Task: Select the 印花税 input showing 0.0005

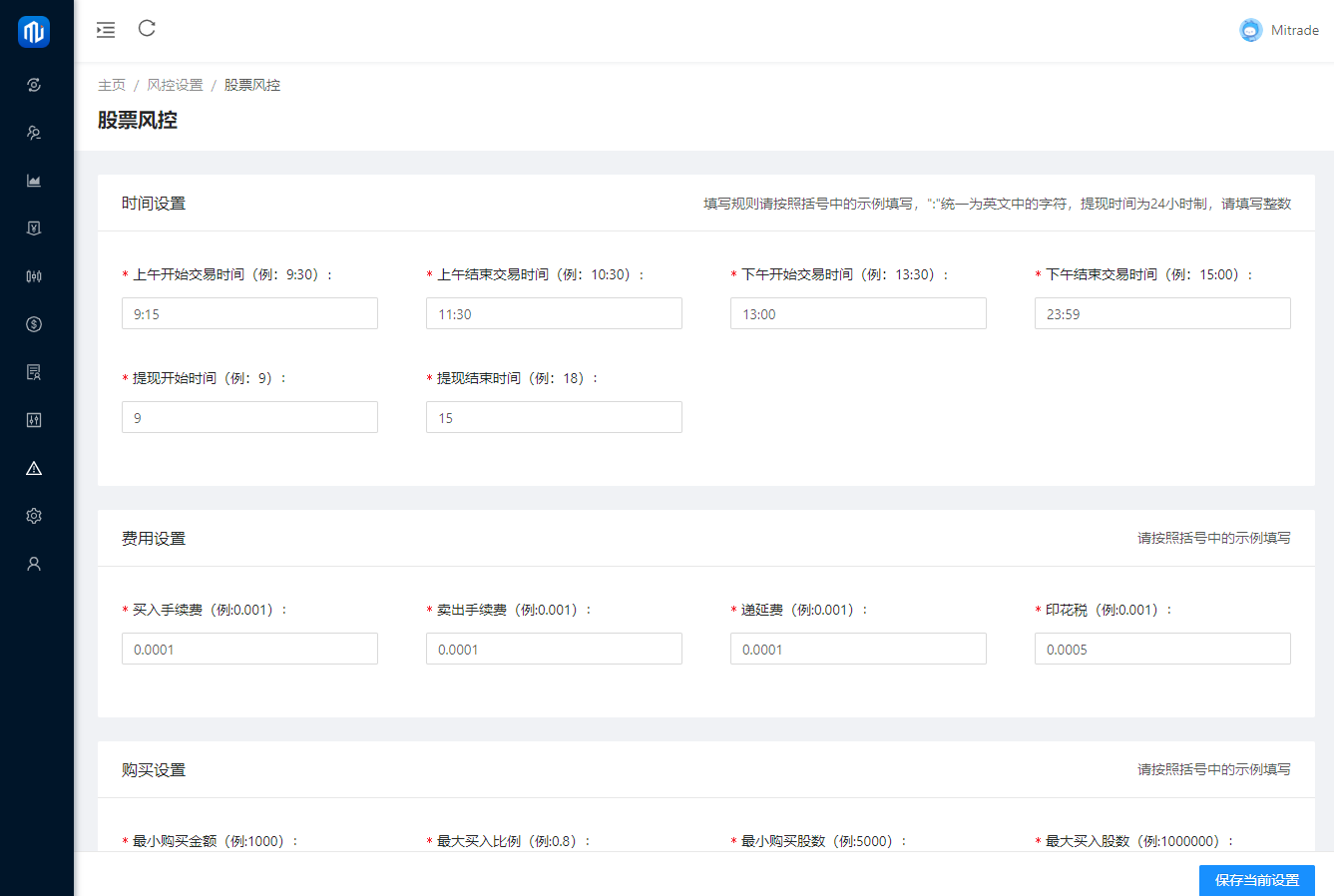Action: click(x=1162, y=649)
